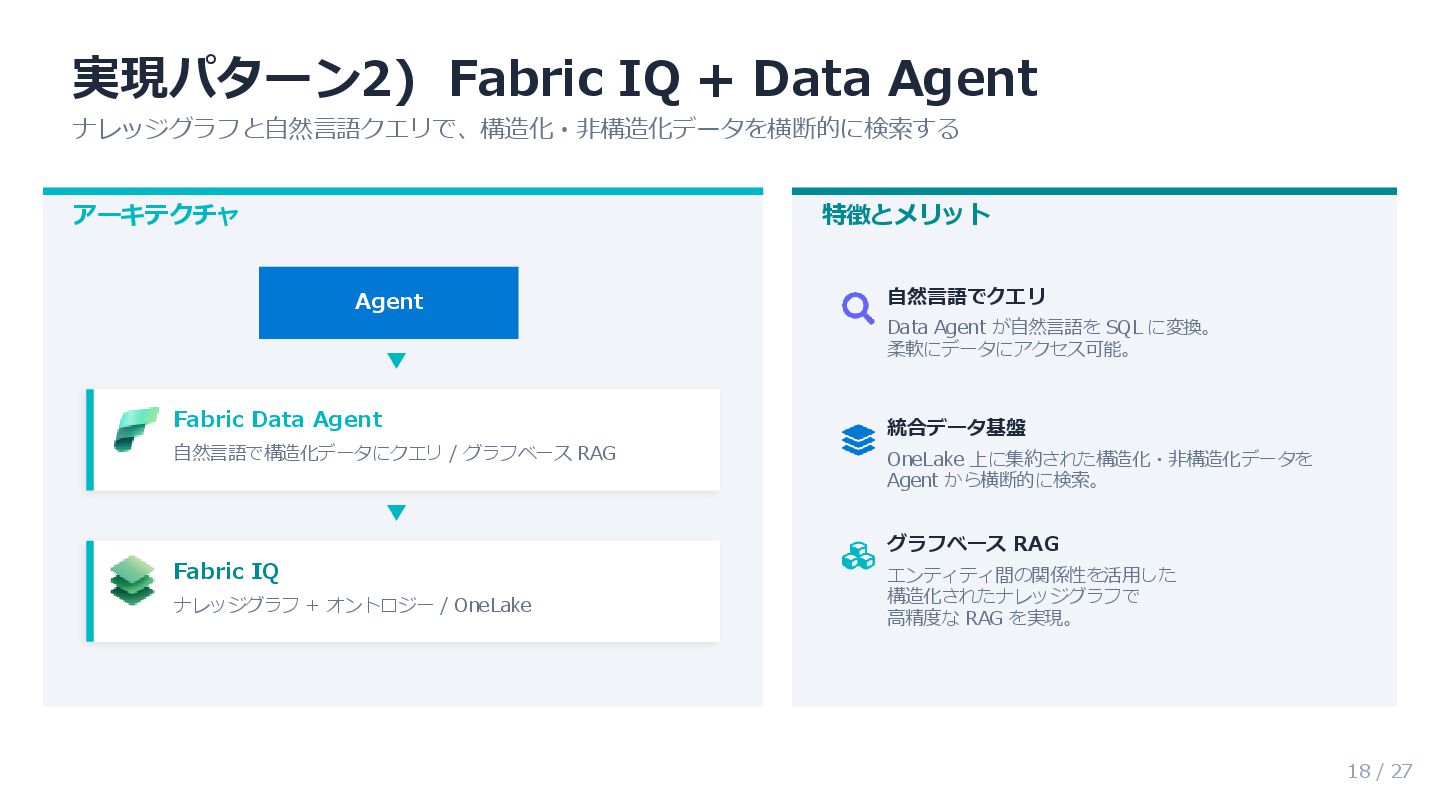This screenshot has height=811, width=1440.
Task: Click the arrow below the Agent box
Action: 396,361
